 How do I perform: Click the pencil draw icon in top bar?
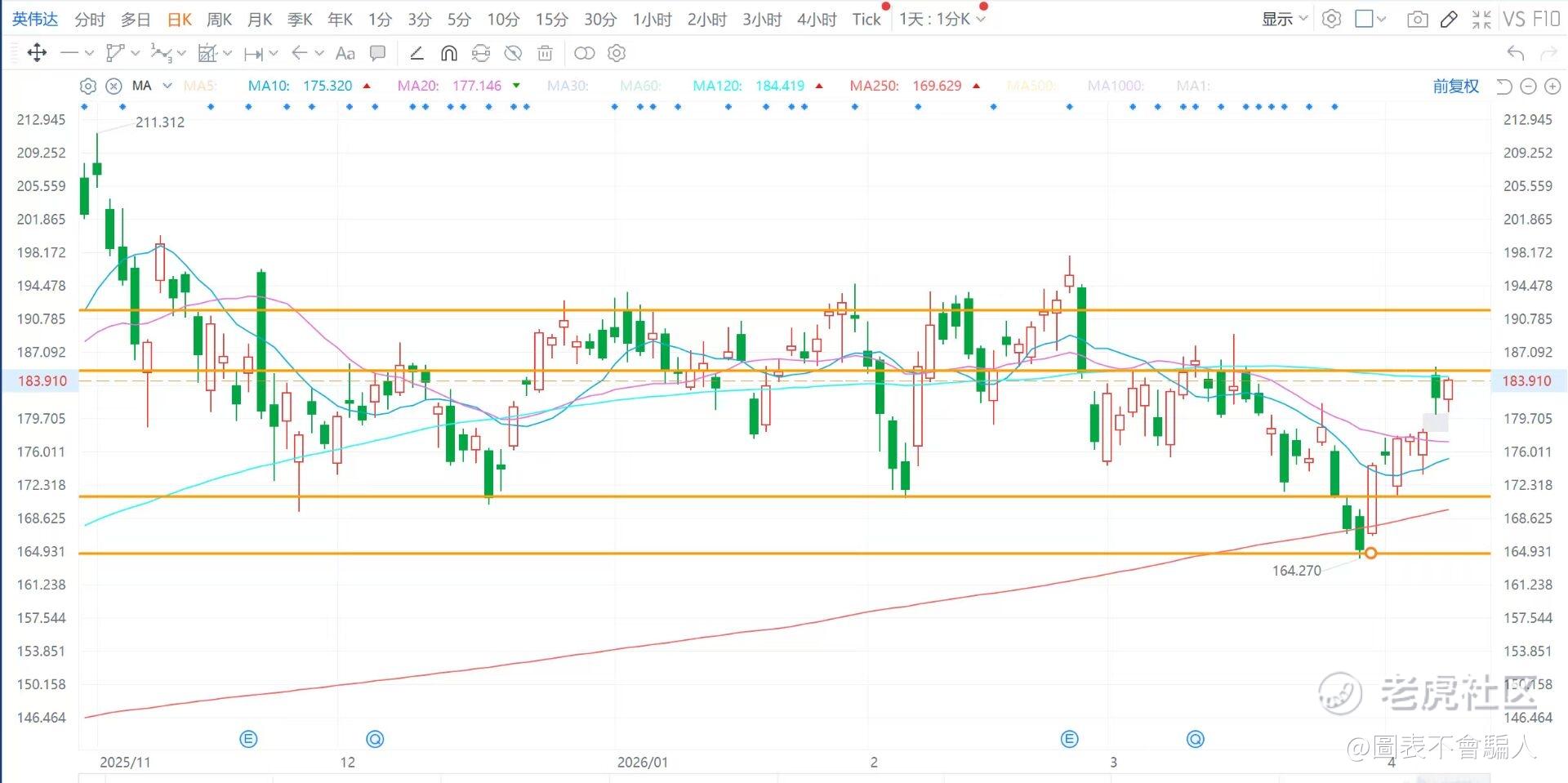1449,19
